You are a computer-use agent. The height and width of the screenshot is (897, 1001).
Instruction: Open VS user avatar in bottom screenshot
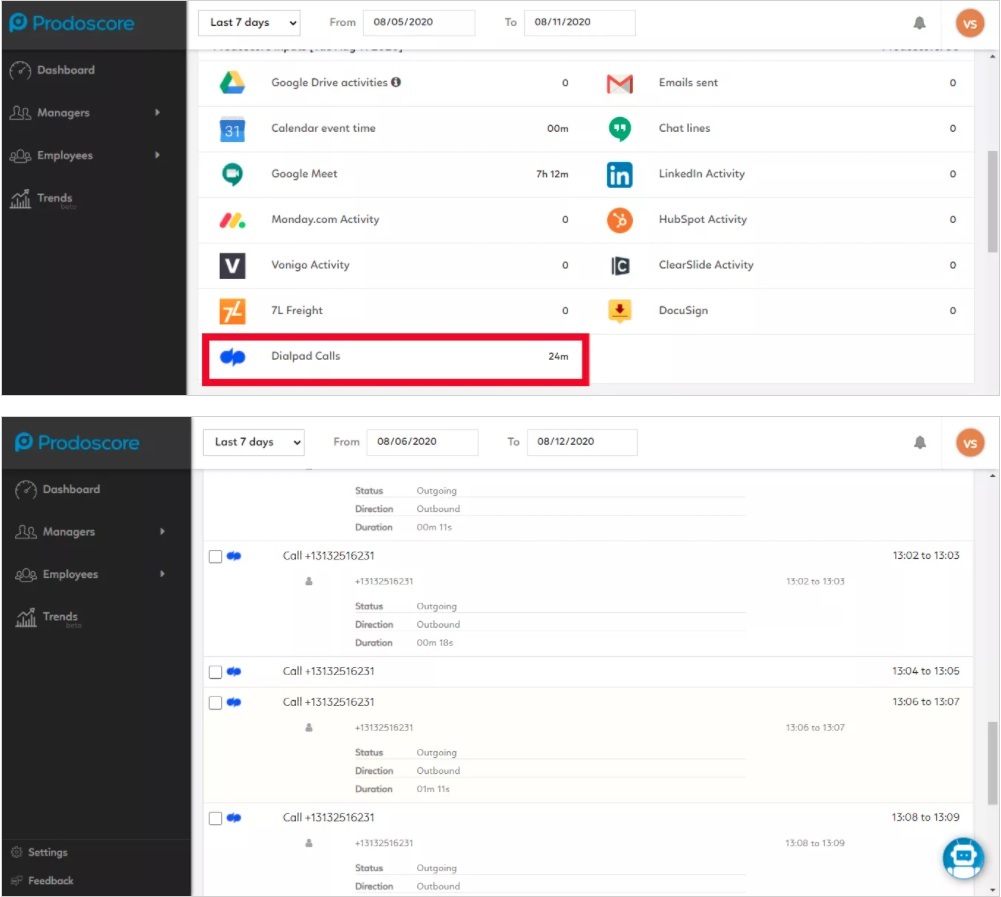970,443
